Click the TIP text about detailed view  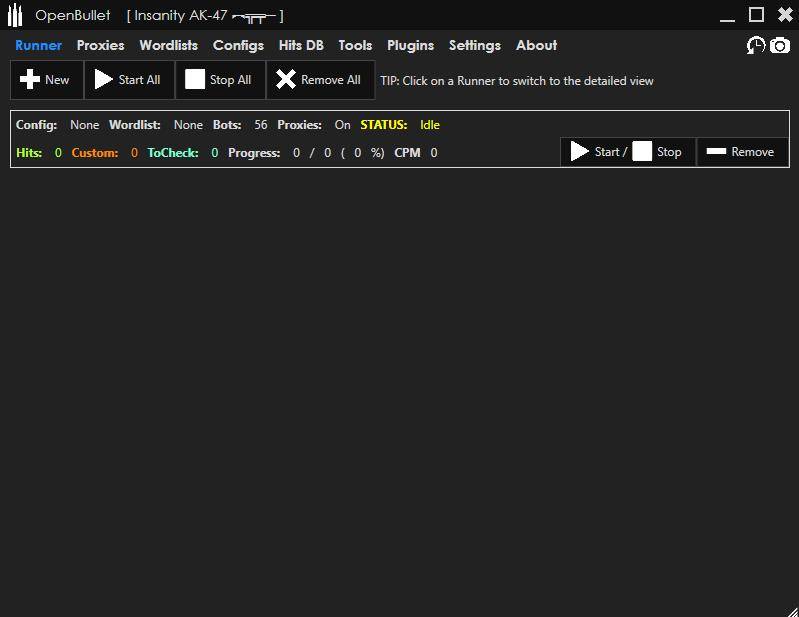click(517, 81)
